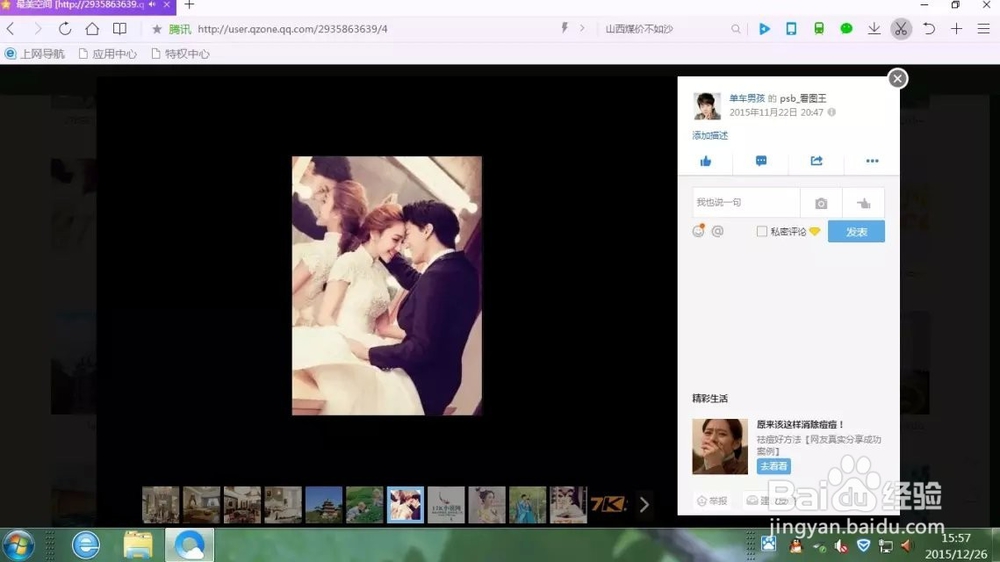Open reading mode book icon

pyautogui.click(x=119, y=29)
